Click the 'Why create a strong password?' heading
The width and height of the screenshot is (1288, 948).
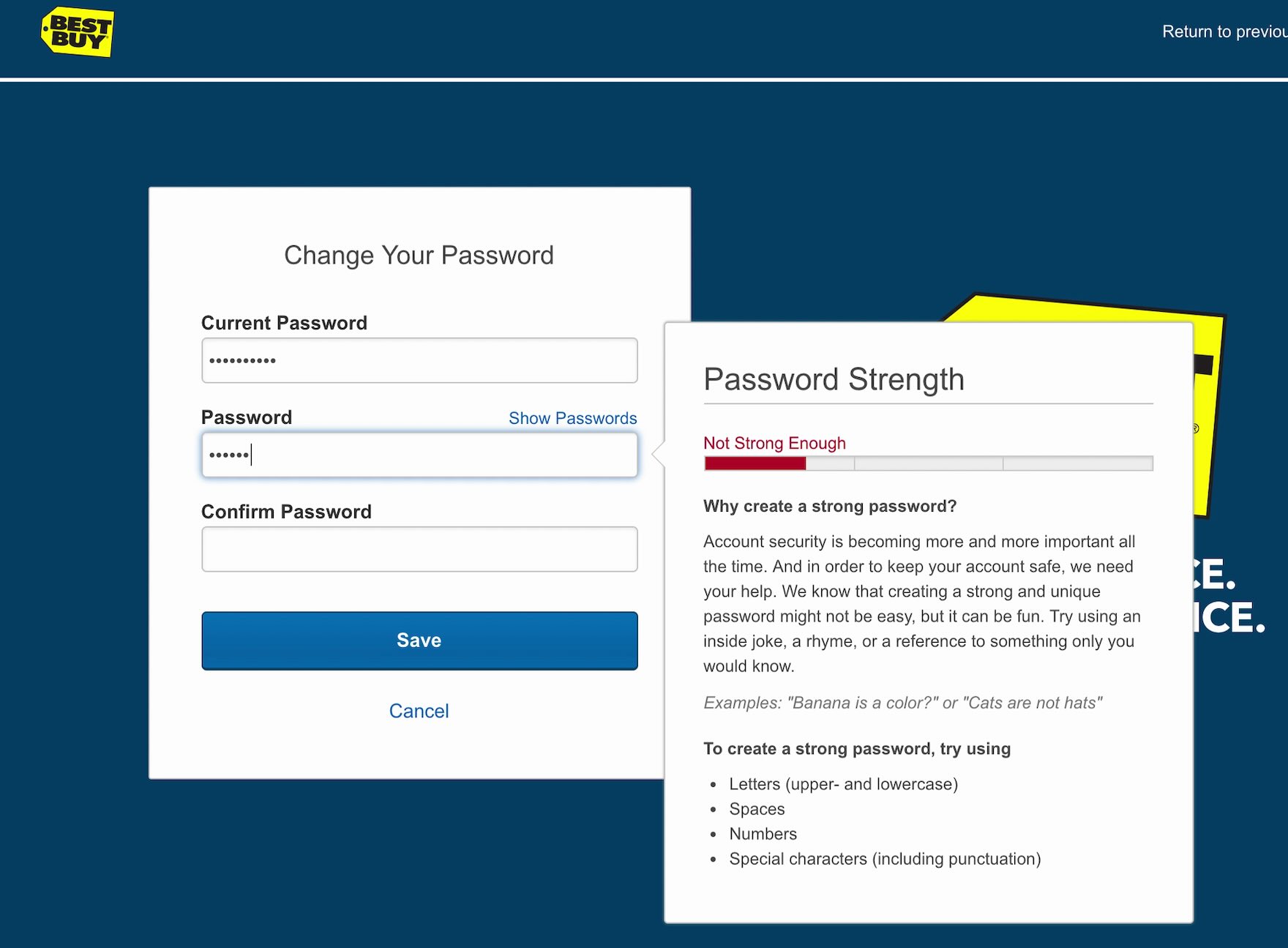point(830,506)
